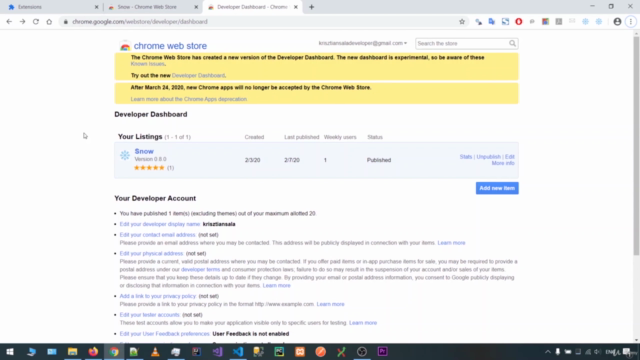Edit your User Feedback preferences
The height and width of the screenshot is (360, 640).
coord(164,334)
